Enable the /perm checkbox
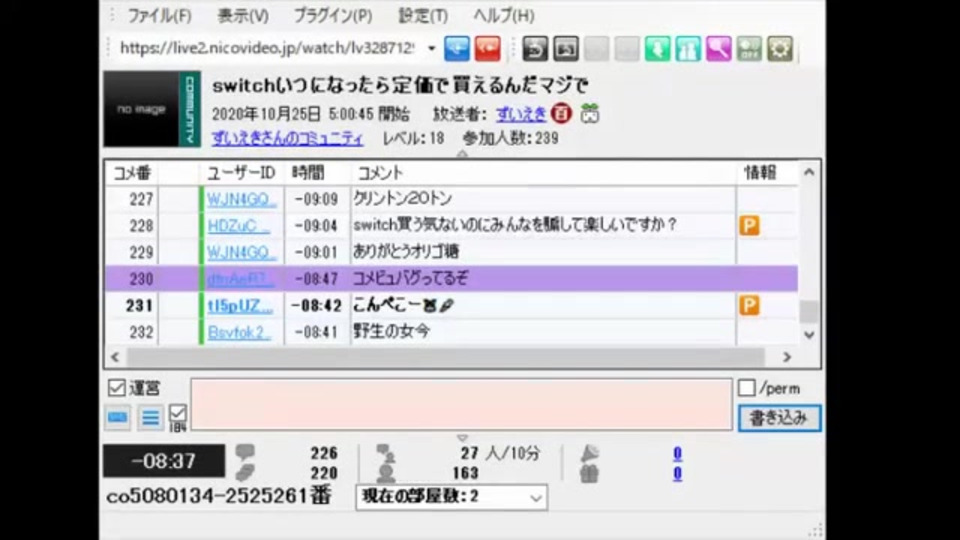The height and width of the screenshot is (540, 960). click(746, 388)
